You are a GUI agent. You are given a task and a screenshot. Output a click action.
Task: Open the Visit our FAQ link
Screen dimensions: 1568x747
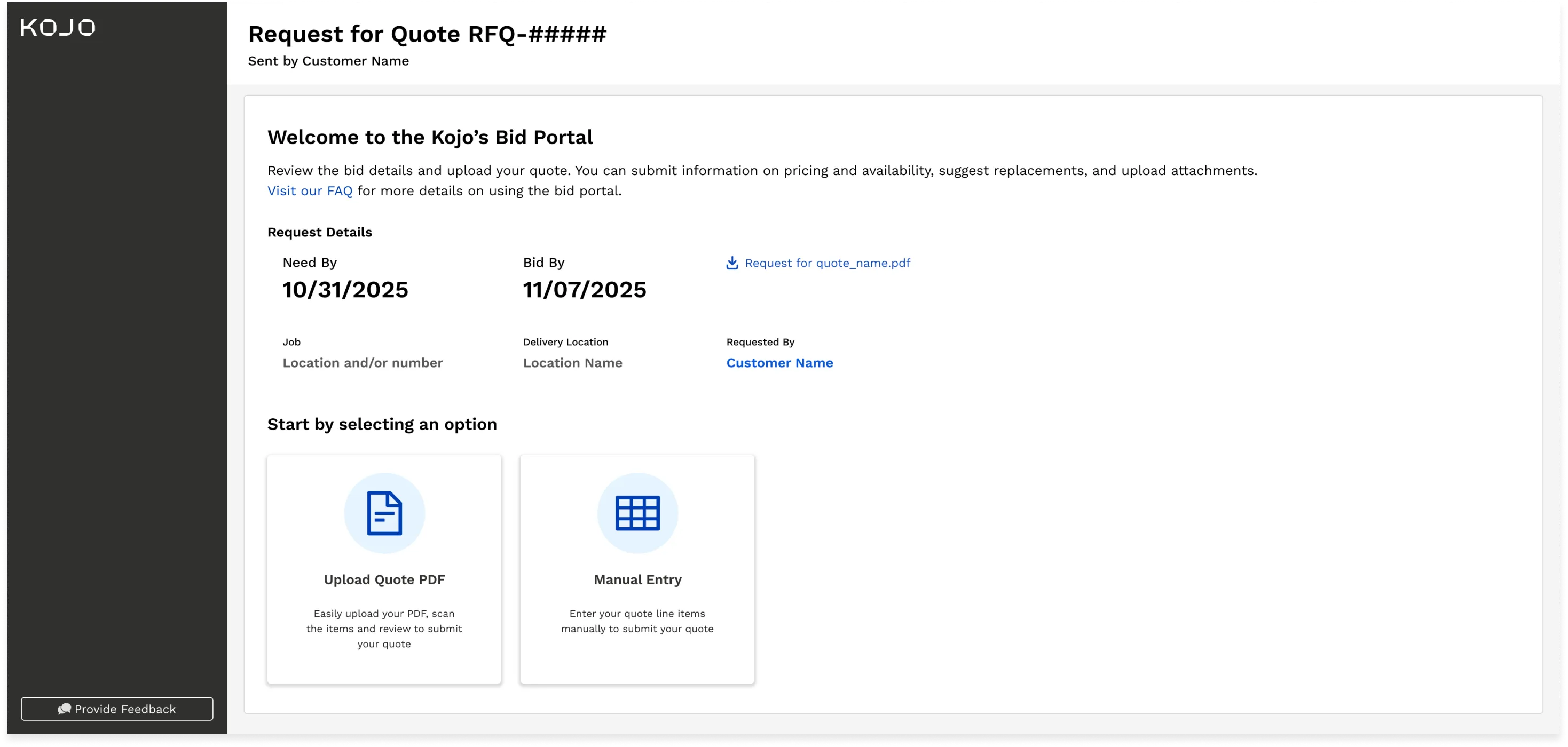310,191
